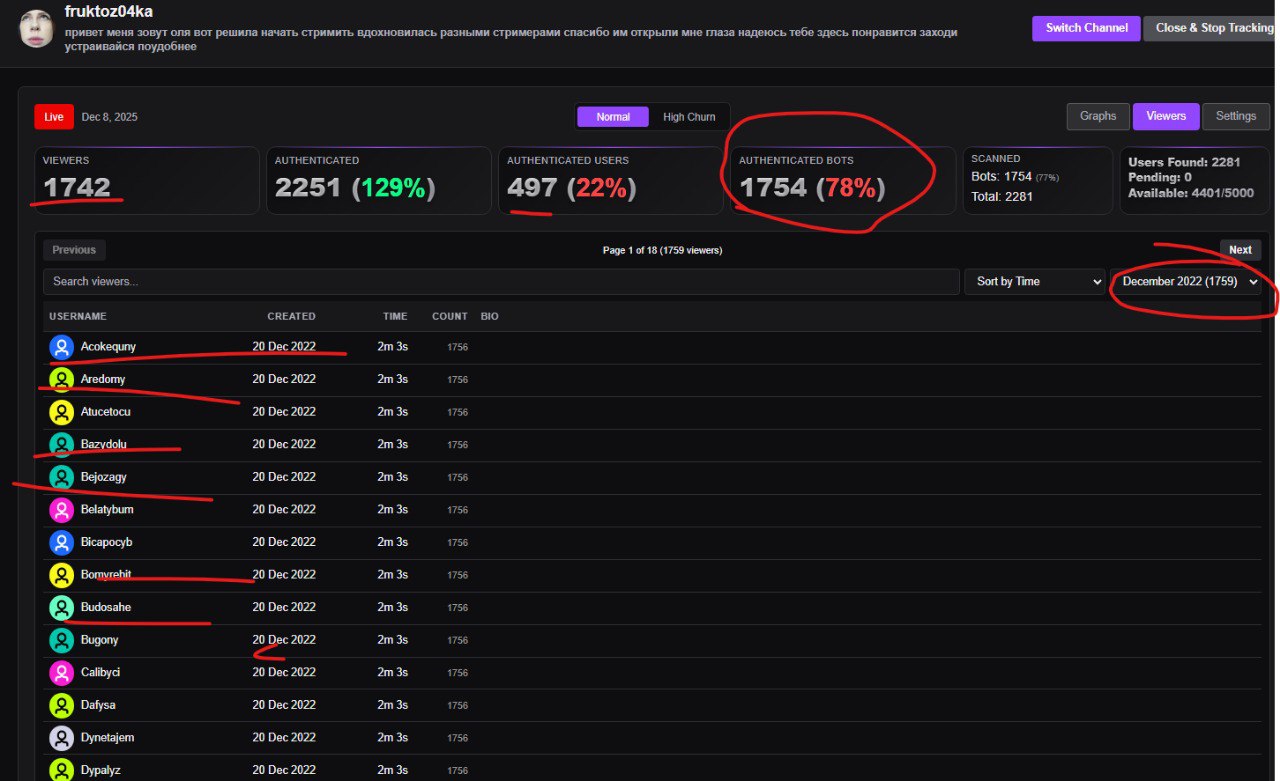1280x781 pixels.
Task: Click the avatar icon for Bugony
Action: [62, 640]
